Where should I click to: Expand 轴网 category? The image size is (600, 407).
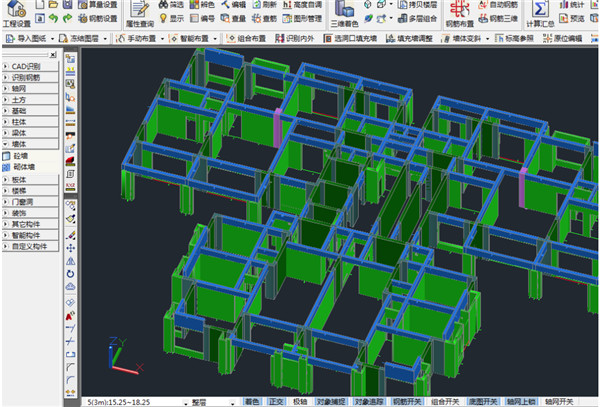(x=30, y=88)
